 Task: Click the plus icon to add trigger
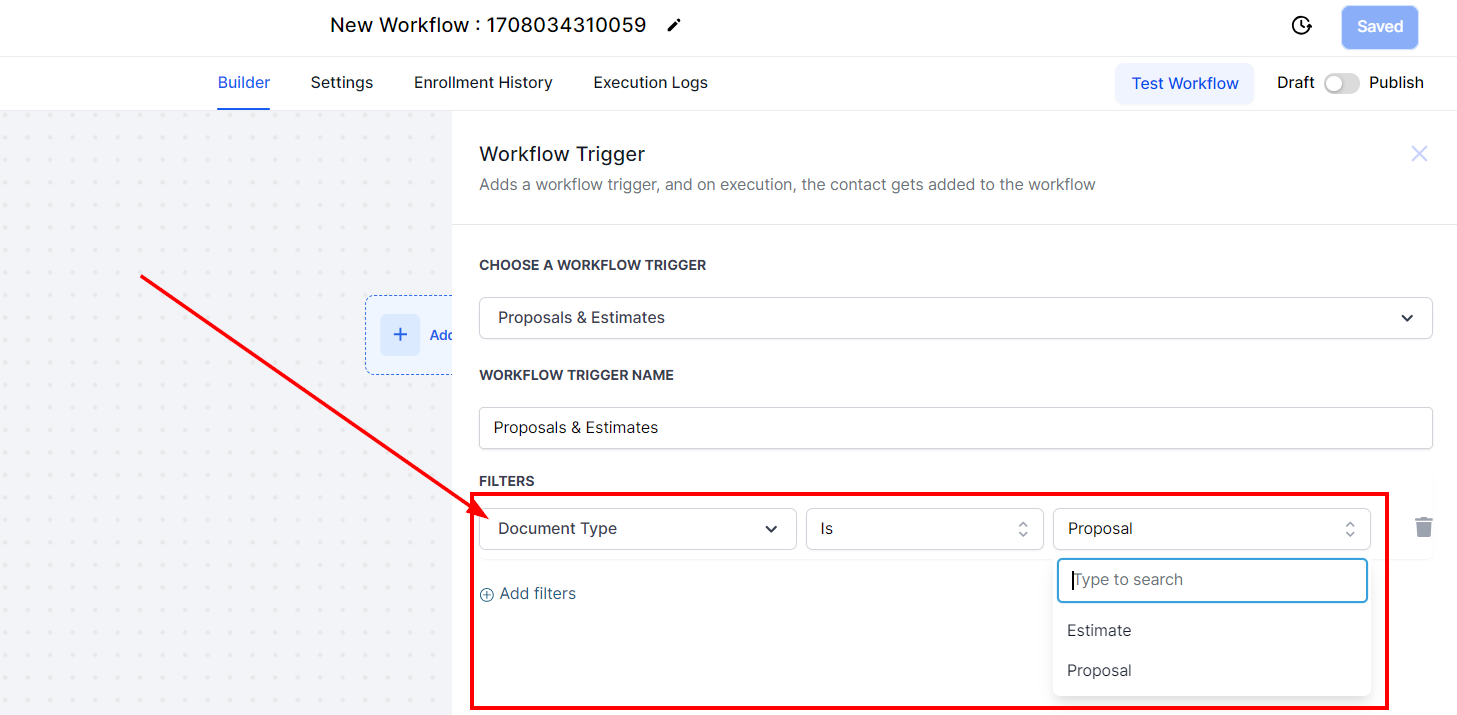tap(400, 335)
